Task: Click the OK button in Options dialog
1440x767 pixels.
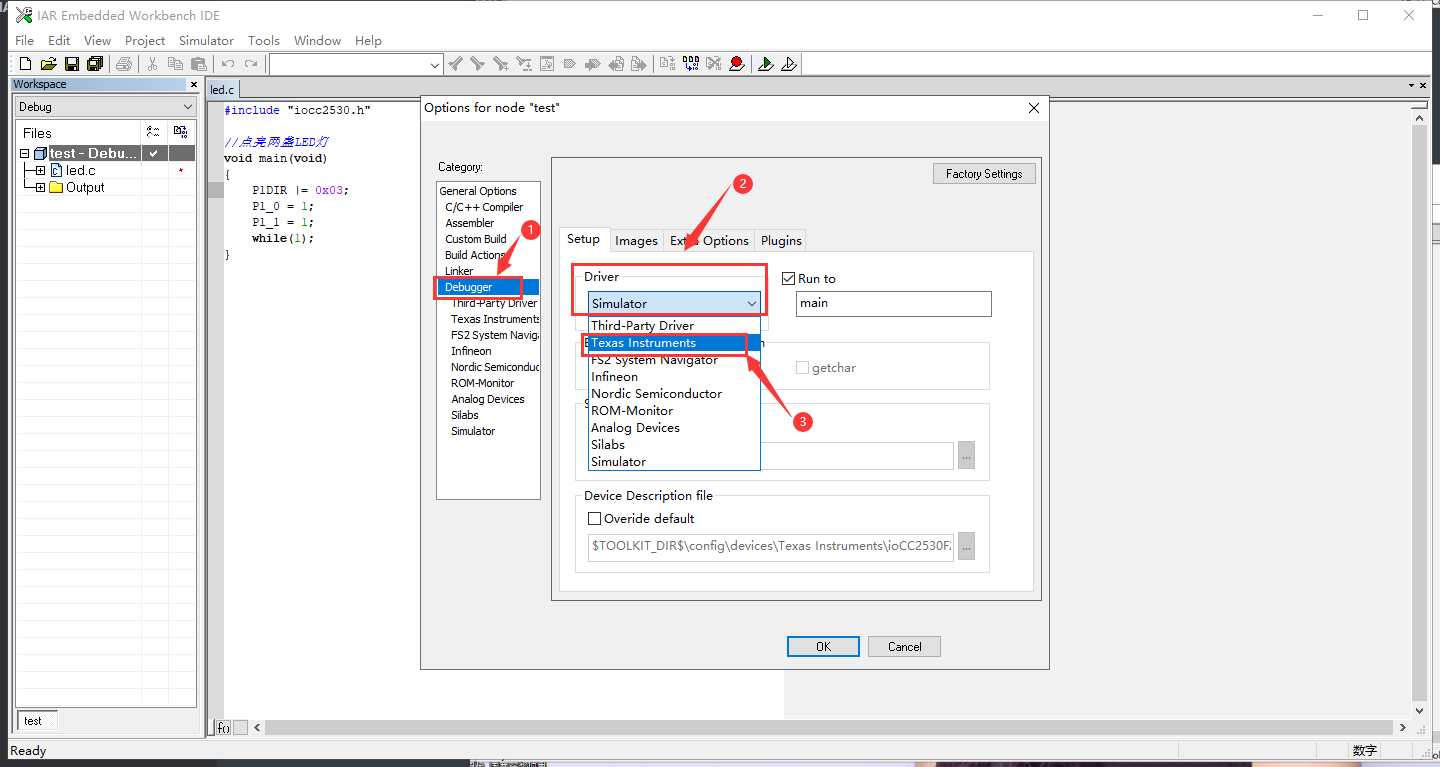Action: [823, 647]
